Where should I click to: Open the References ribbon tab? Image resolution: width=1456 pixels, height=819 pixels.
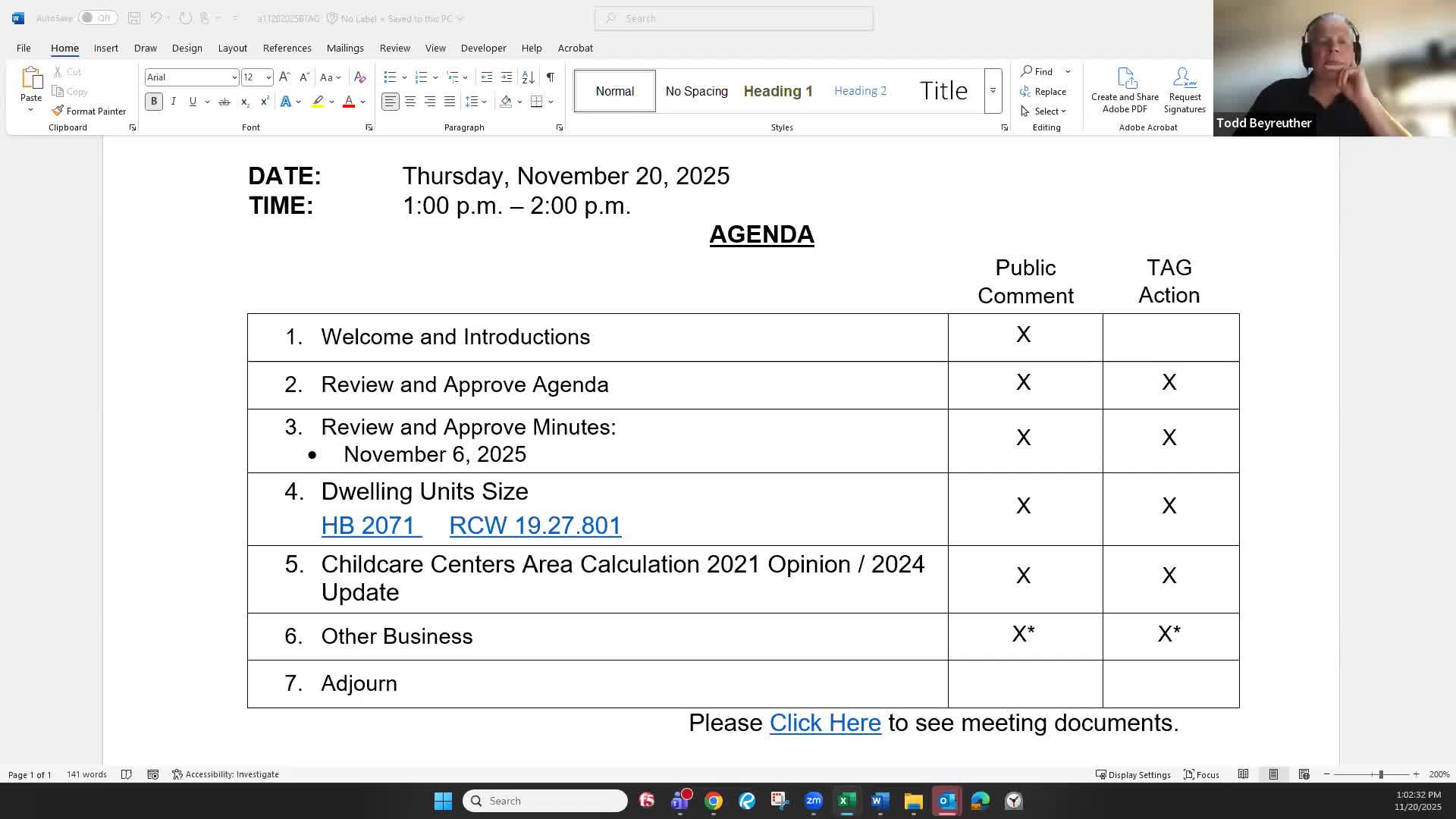click(x=287, y=48)
